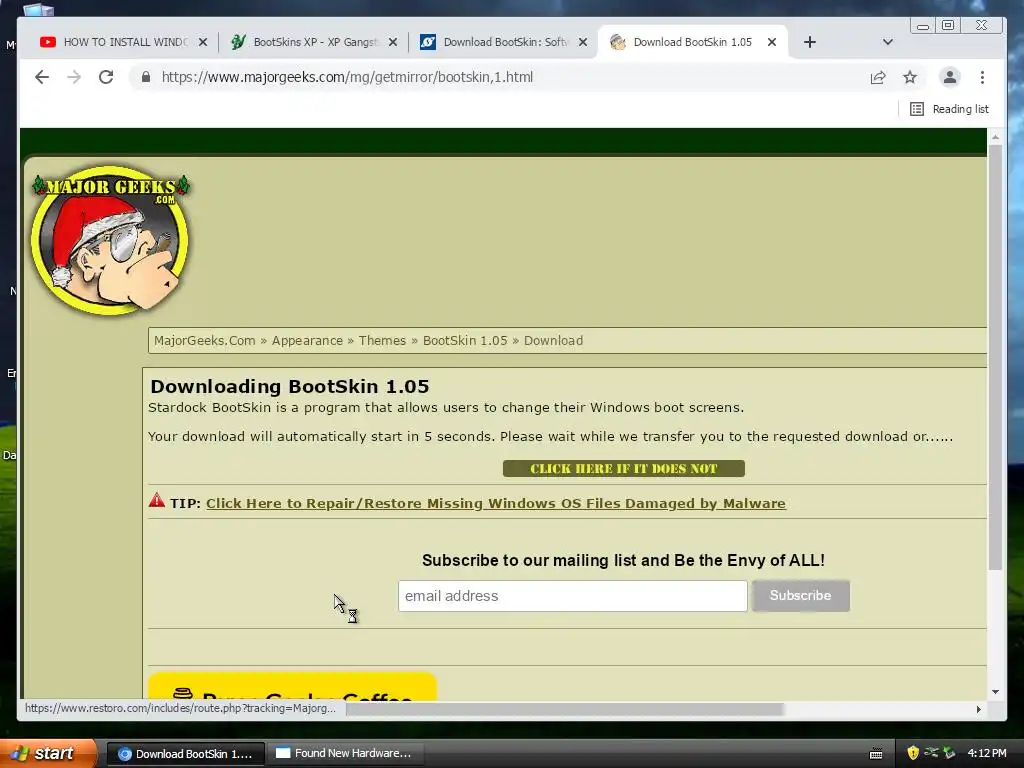Reload the current MajorGeeks page

tap(106, 77)
